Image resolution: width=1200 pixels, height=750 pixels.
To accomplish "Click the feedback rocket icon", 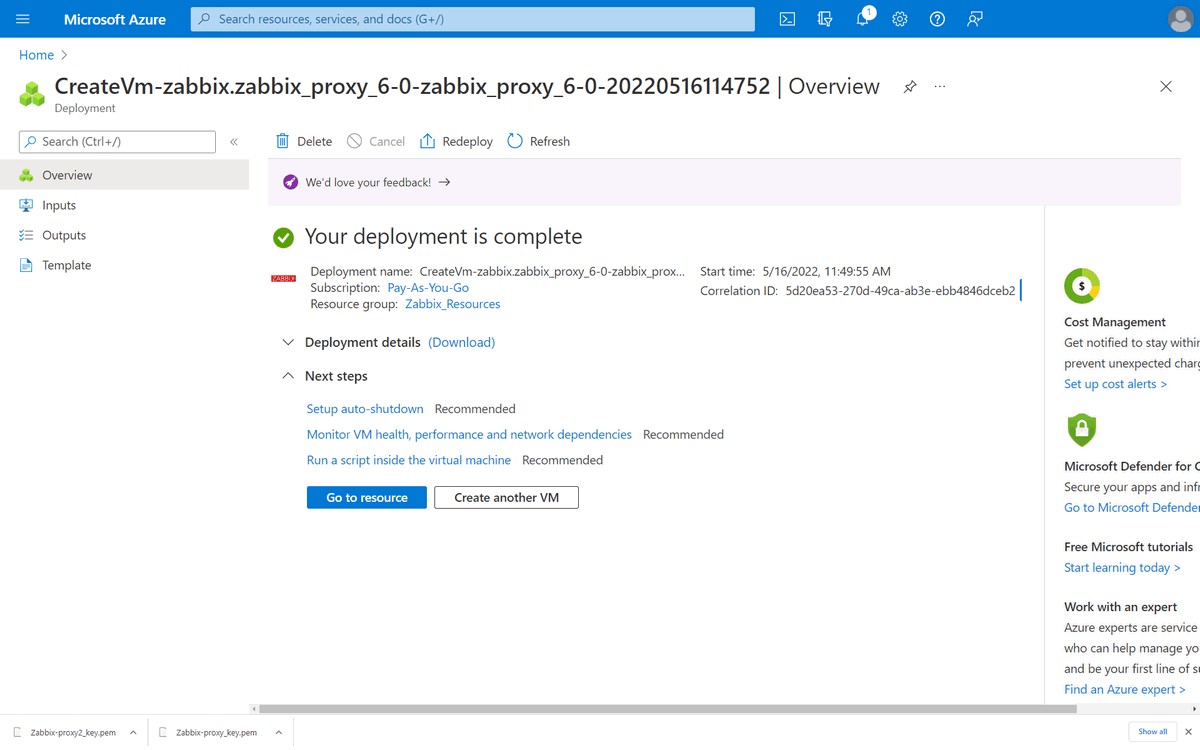I will (x=290, y=183).
